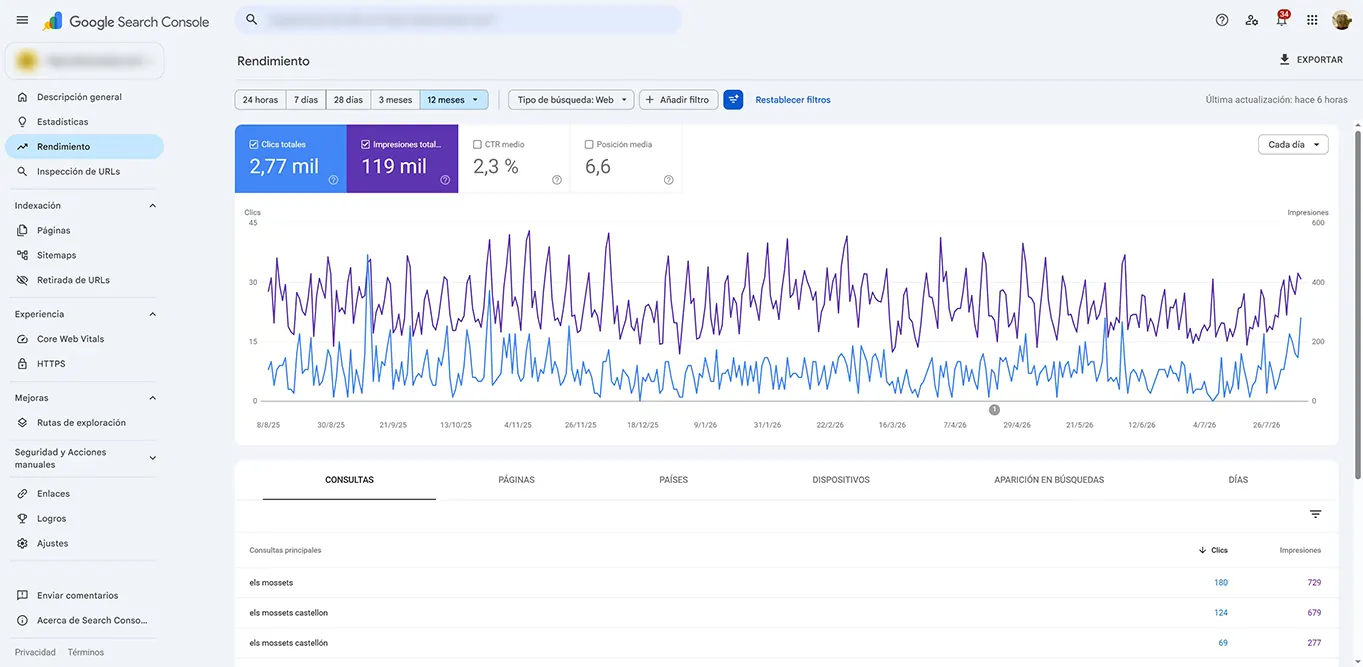
Task: Collapse the Indexación sidebar section
Action: coord(152,206)
